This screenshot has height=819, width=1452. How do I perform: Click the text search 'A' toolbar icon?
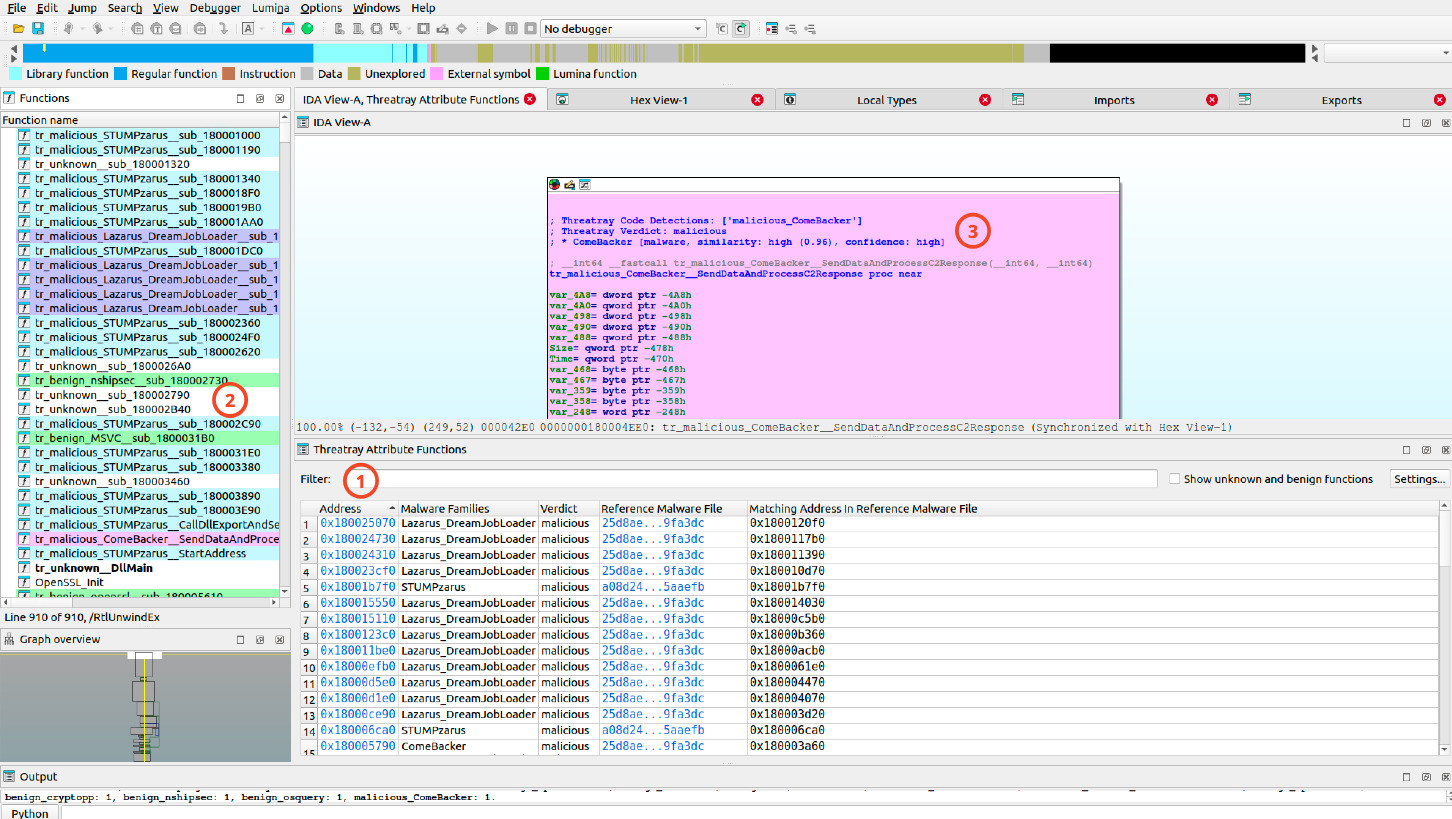(x=247, y=29)
